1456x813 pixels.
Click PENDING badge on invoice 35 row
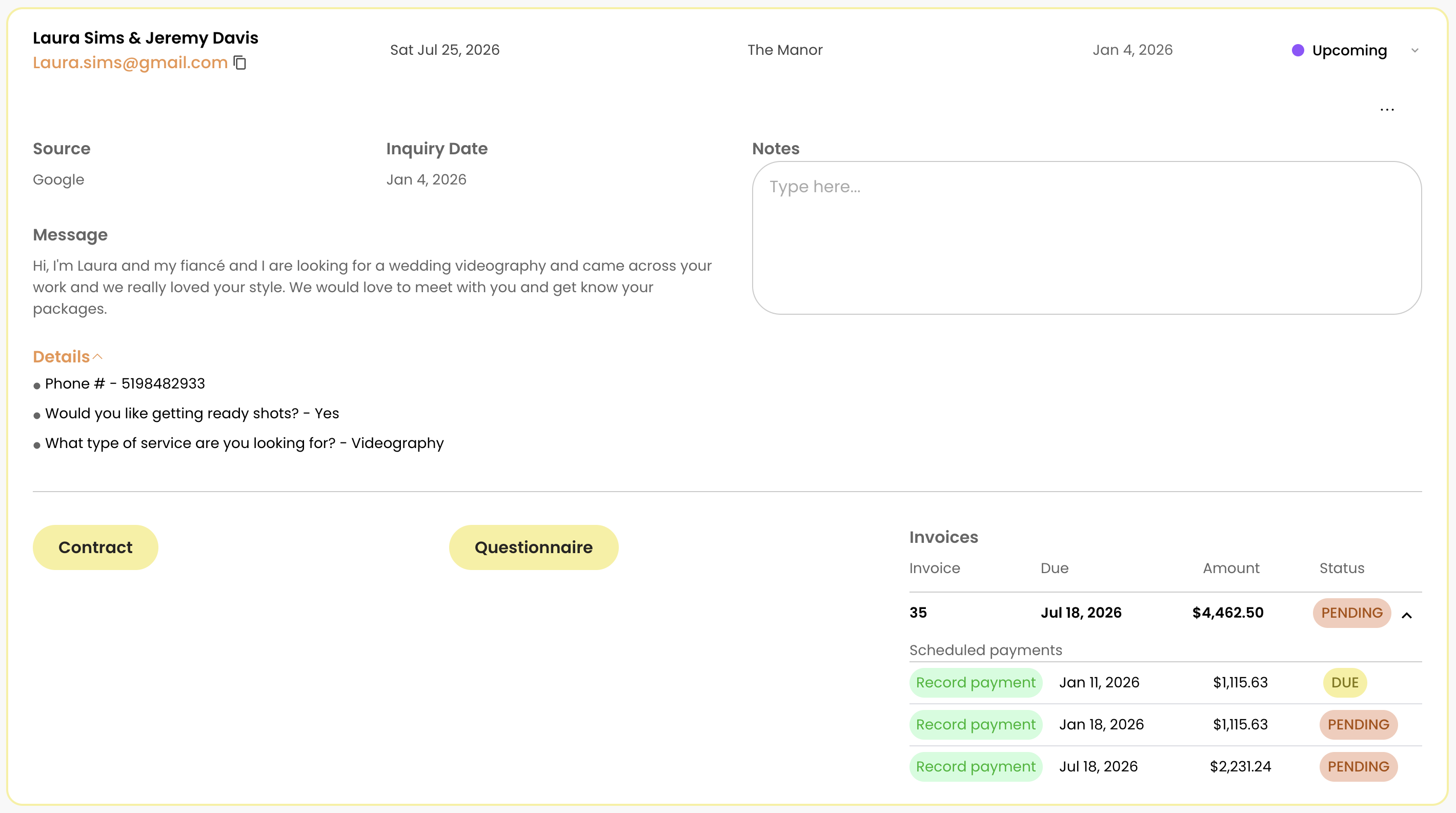pos(1351,613)
